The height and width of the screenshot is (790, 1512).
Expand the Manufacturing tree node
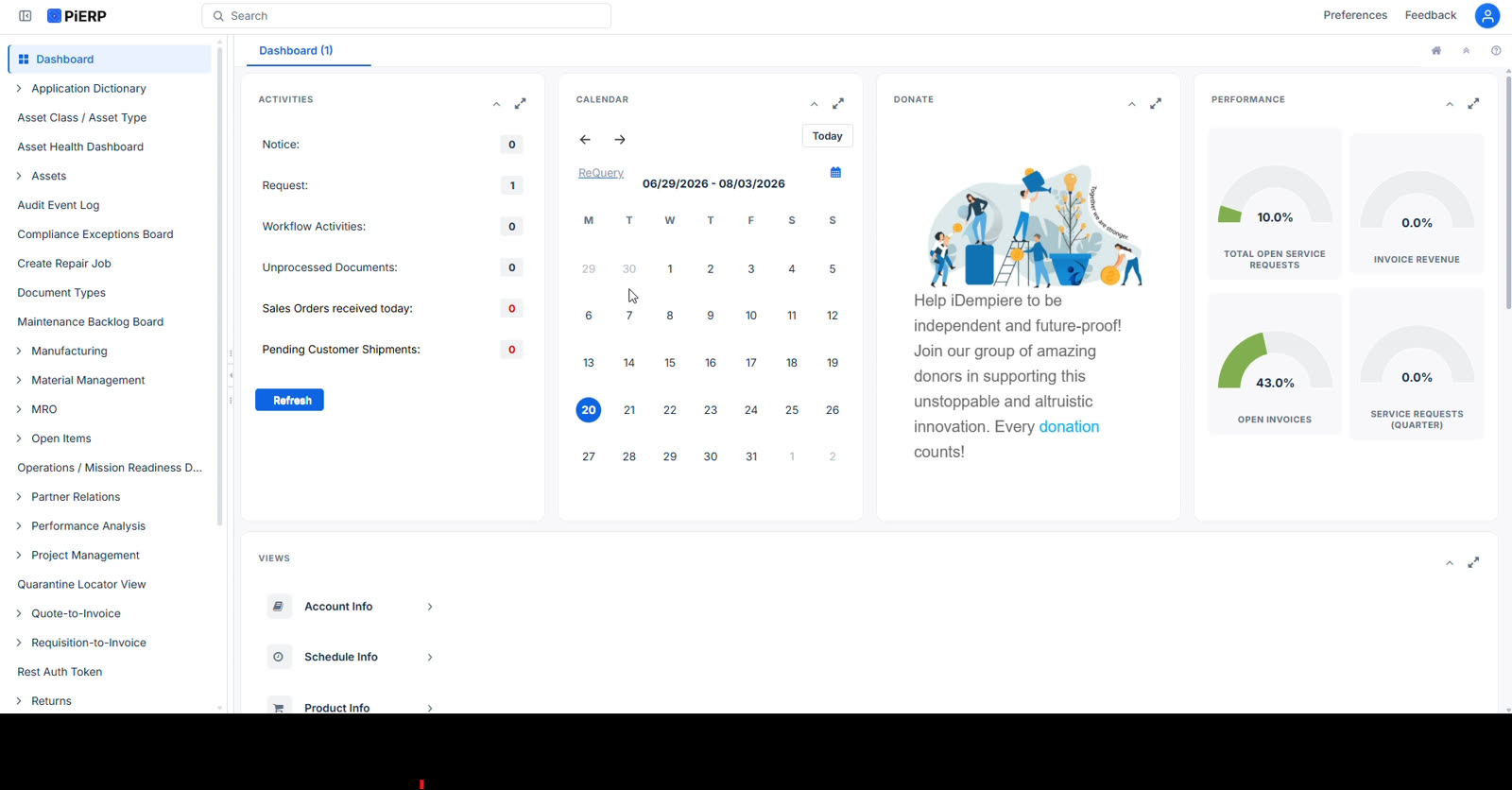19,351
